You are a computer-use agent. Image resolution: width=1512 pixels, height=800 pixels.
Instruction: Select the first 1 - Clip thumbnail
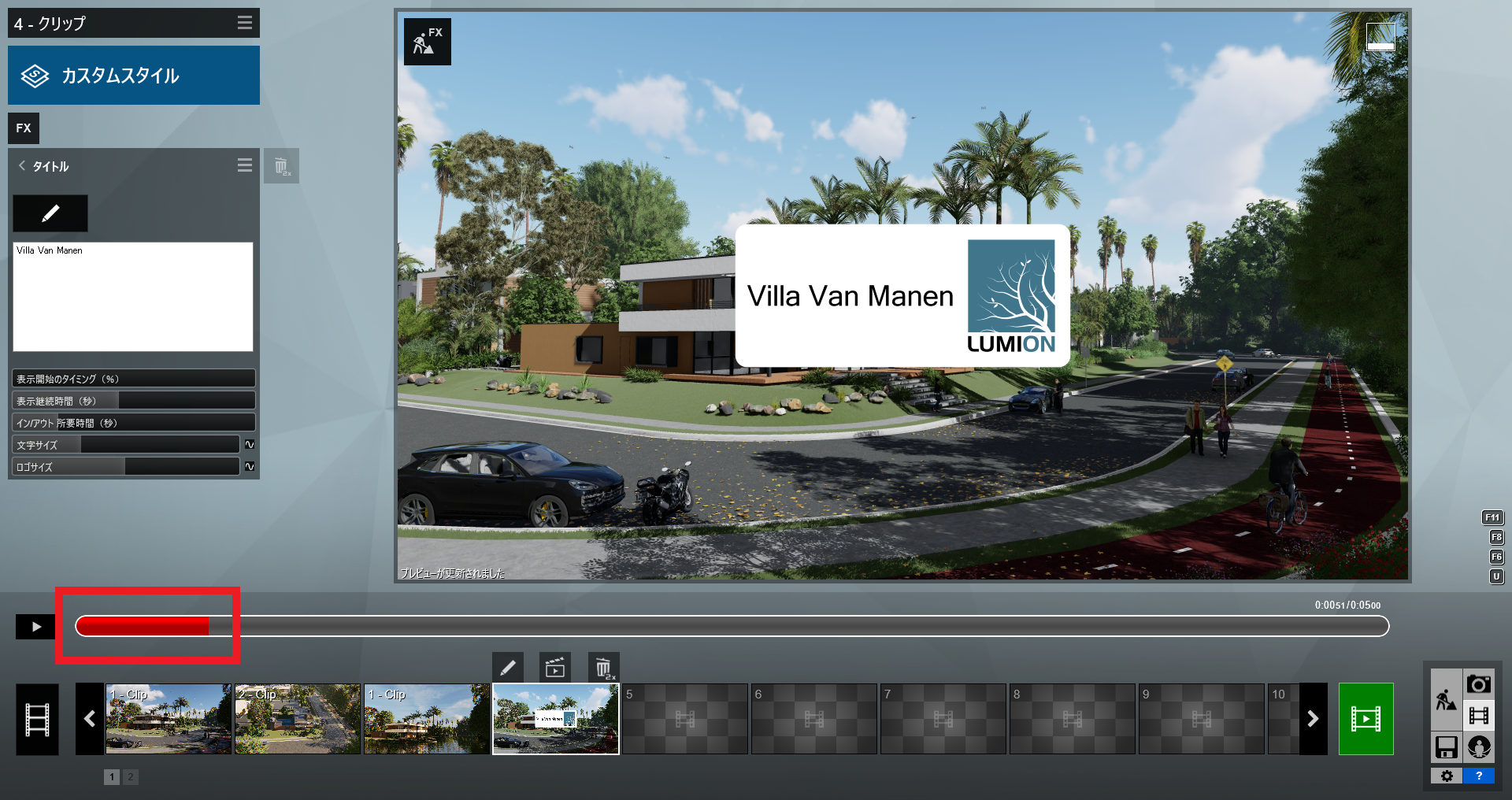169,719
